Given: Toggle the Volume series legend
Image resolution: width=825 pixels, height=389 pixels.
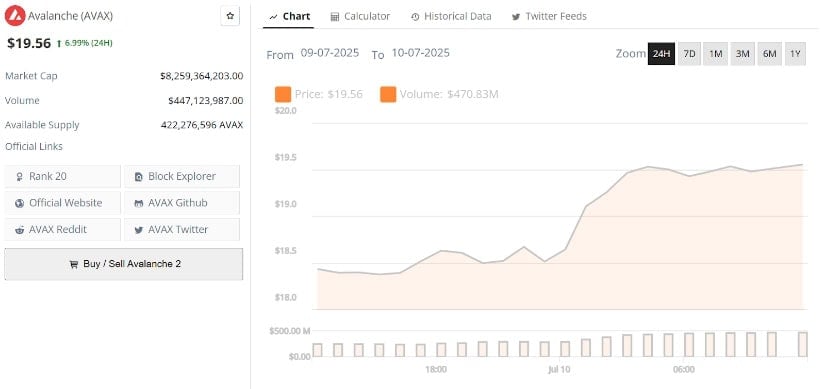Looking at the screenshot, I should point(439,94).
